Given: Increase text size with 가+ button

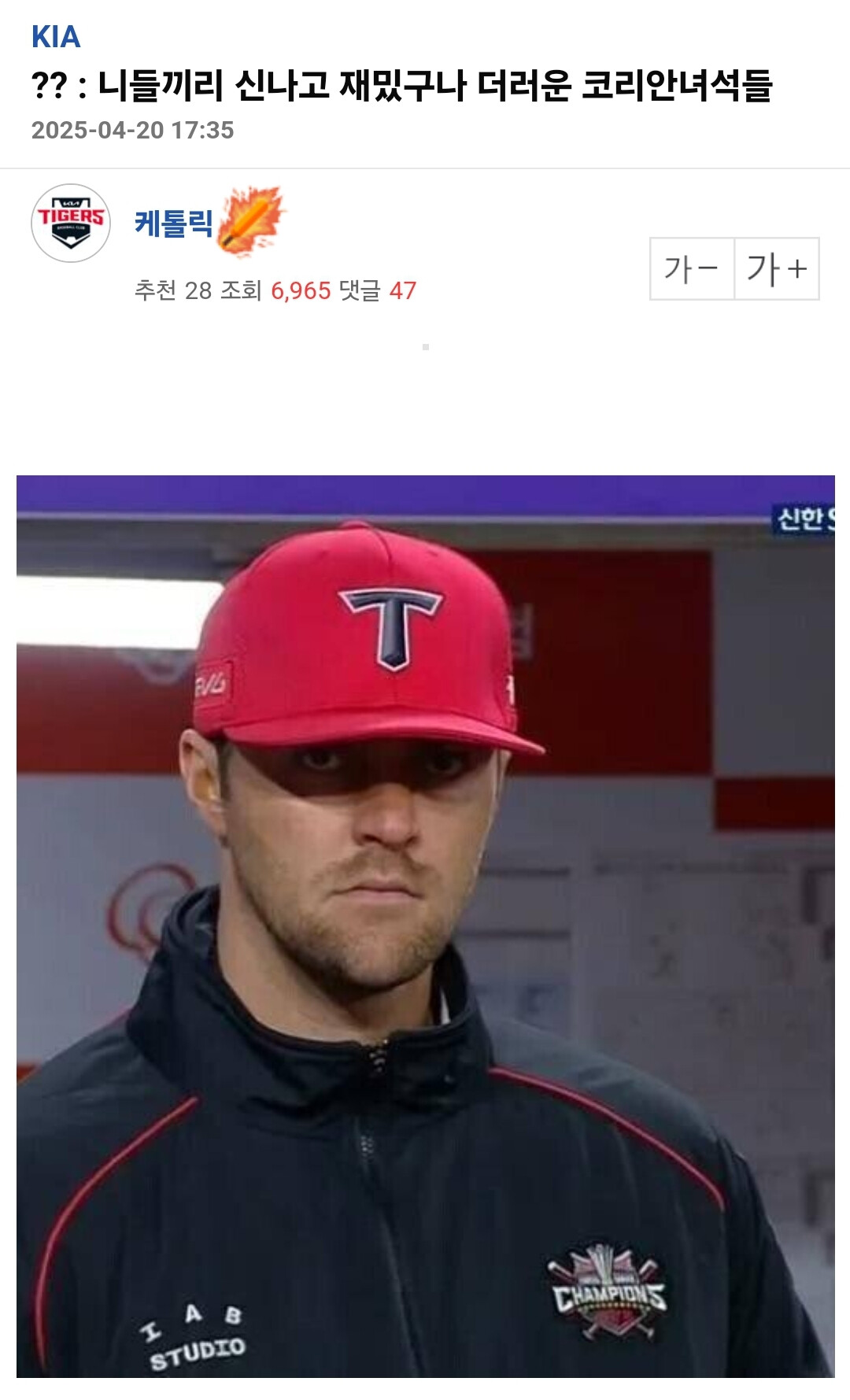Looking at the screenshot, I should click(x=777, y=268).
